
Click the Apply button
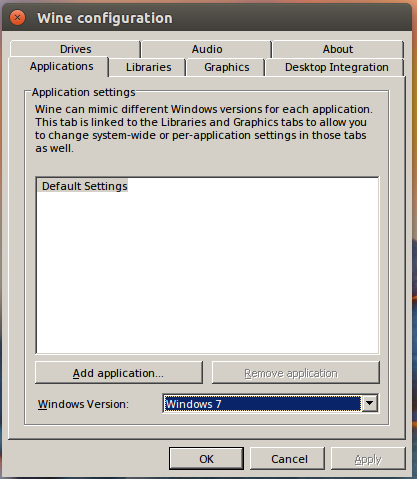(368, 459)
